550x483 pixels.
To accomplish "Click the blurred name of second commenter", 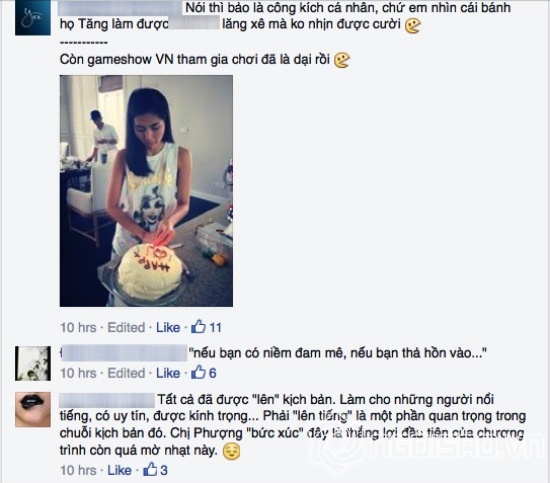I will [124, 353].
